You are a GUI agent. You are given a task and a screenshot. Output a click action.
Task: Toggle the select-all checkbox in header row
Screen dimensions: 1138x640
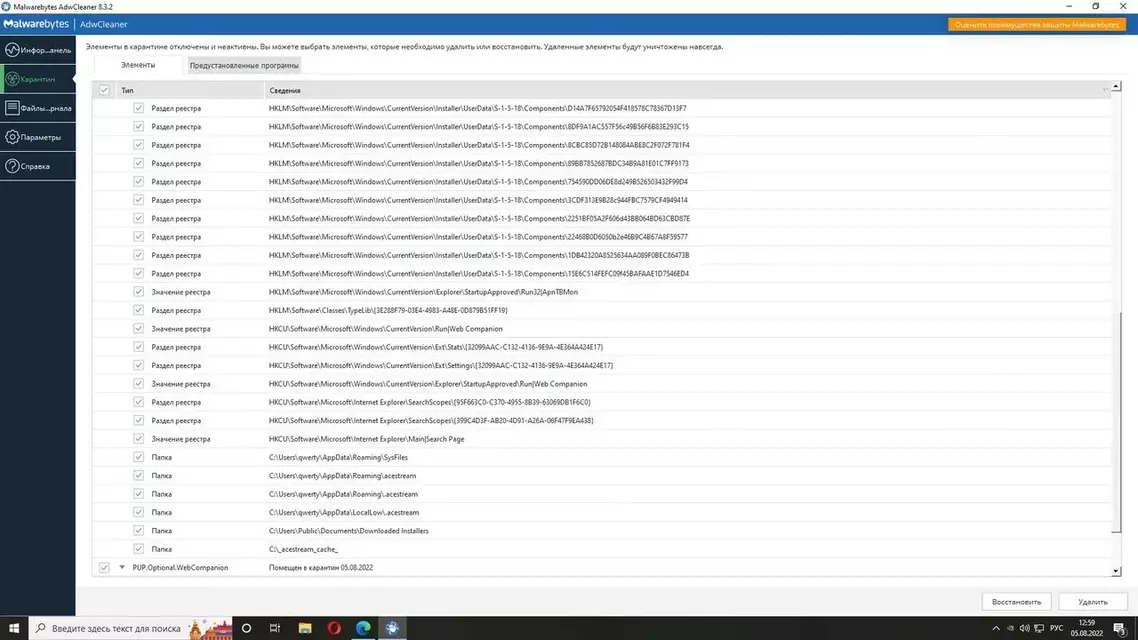point(105,90)
